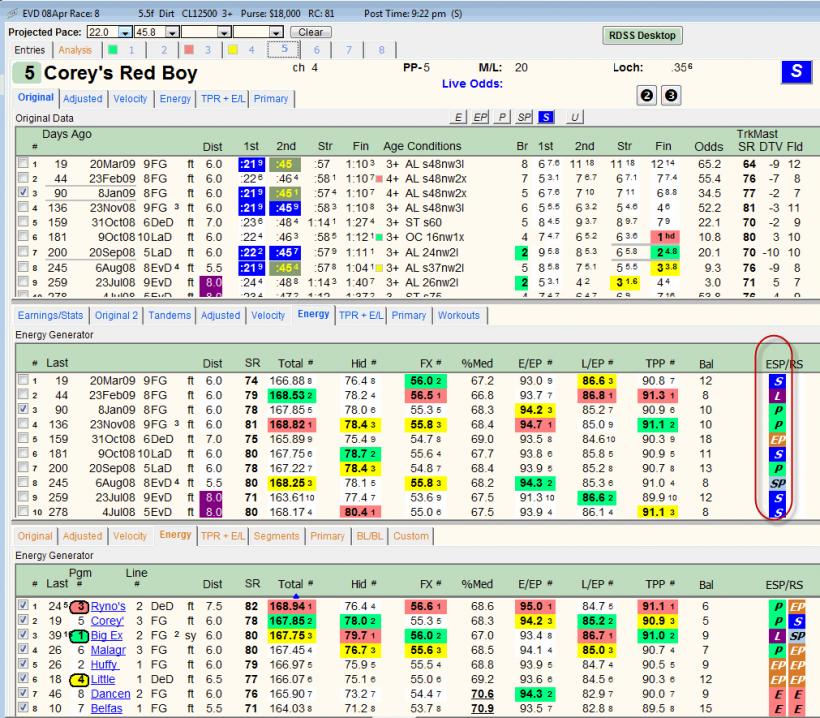Open the Projected Pace dropdown showing 45.8
Image resolution: width=820 pixels, height=718 pixels.
[172, 32]
